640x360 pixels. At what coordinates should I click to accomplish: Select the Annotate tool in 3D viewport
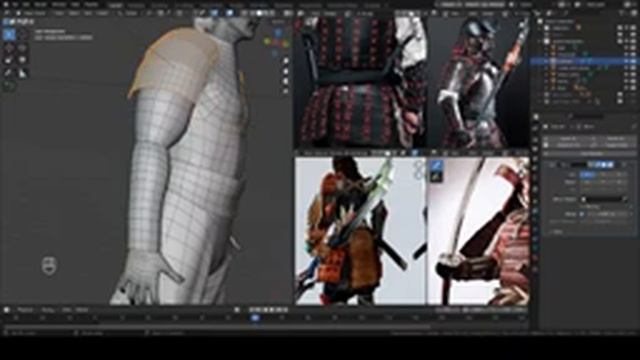9,73
